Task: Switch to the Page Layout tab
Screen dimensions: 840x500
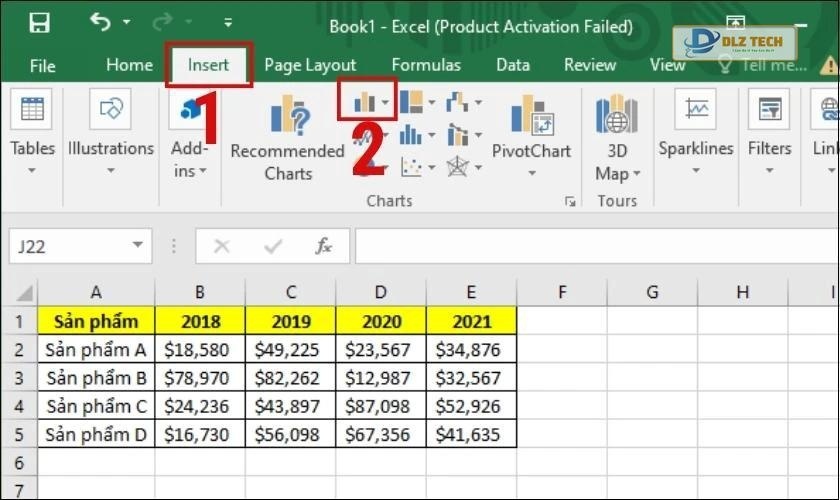Action: pyautogui.click(x=310, y=65)
